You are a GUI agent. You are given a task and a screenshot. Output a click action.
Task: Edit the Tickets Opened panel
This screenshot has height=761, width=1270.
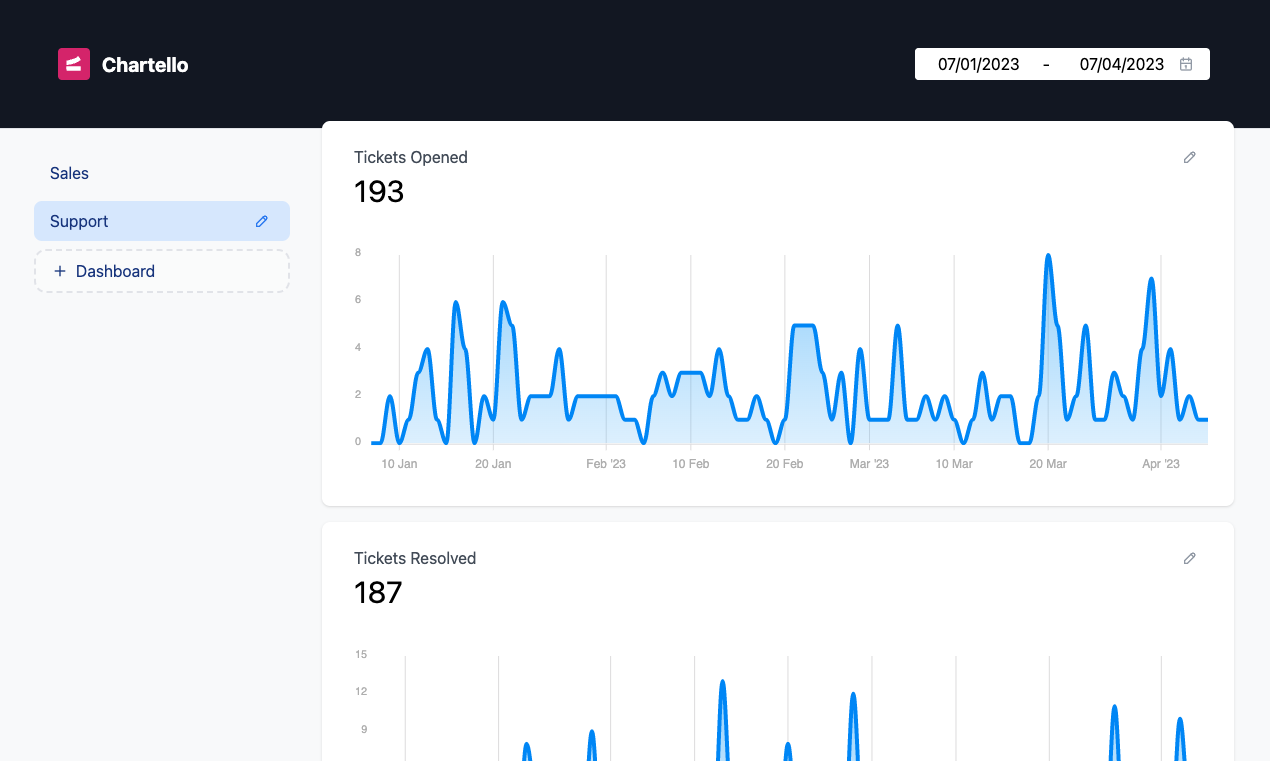click(1190, 157)
